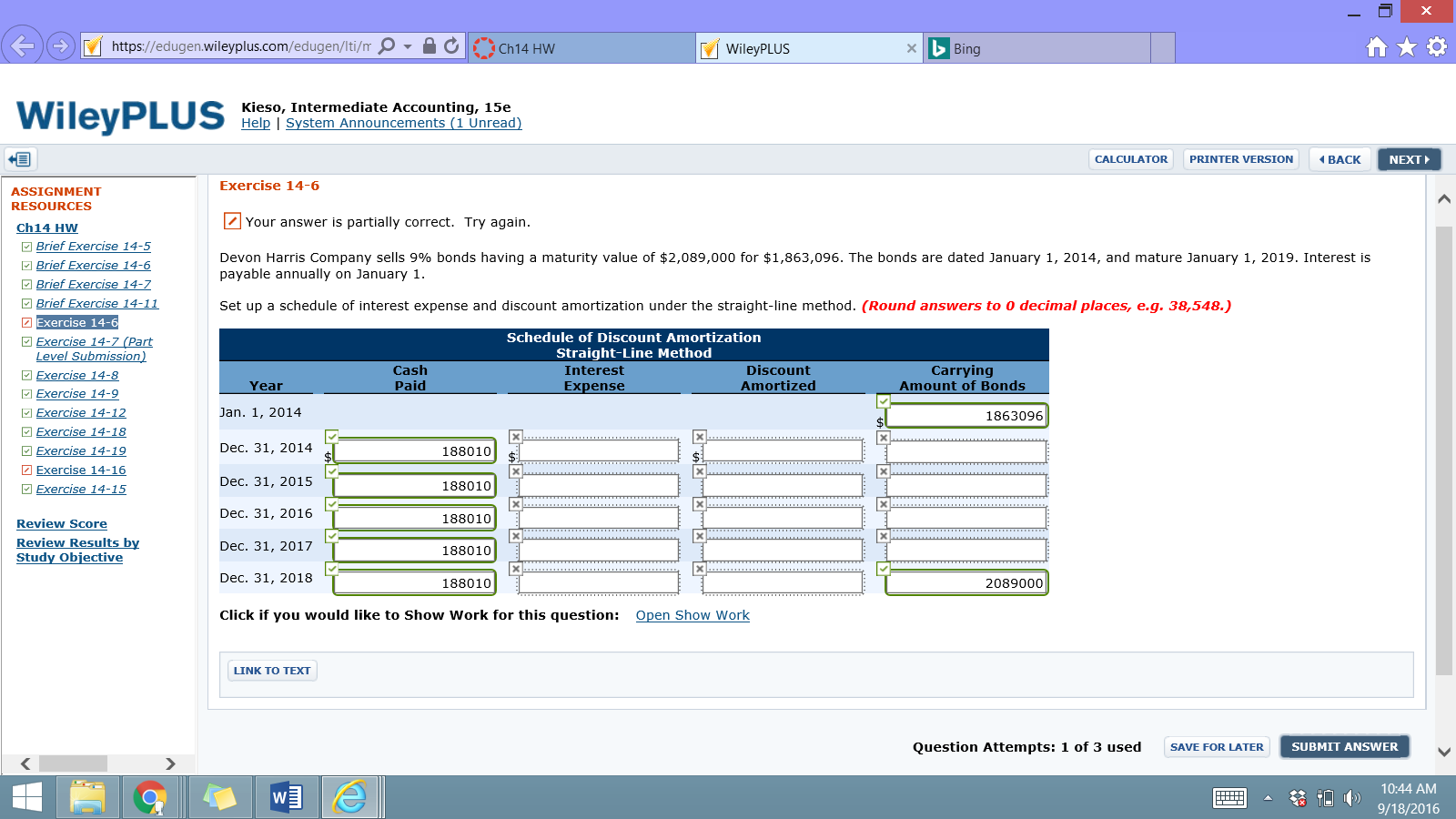Open Internet Explorer from the taskbar
Screen dimensions: 1456x819
pyautogui.click(x=349, y=798)
